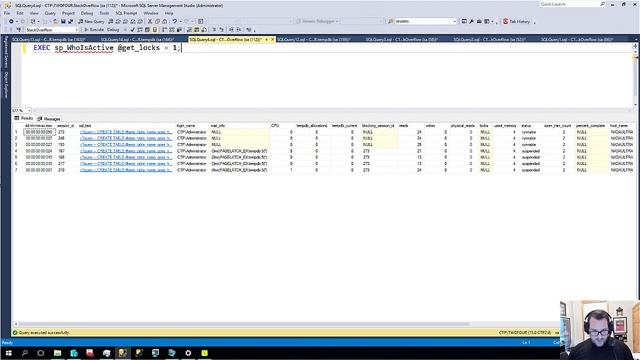Open the Help menu
Image resolution: width=640 pixels, height=360 pixels.
169,13
